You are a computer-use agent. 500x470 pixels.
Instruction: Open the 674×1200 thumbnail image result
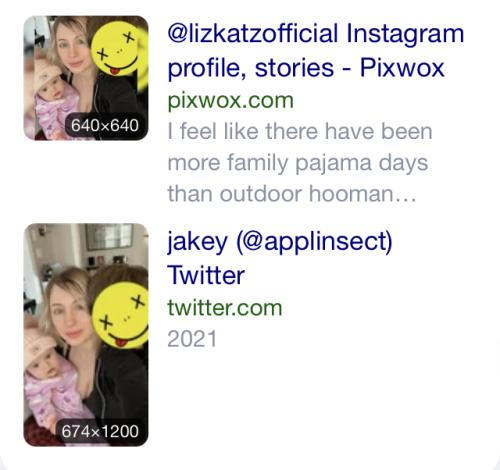(x=86, y=335)
